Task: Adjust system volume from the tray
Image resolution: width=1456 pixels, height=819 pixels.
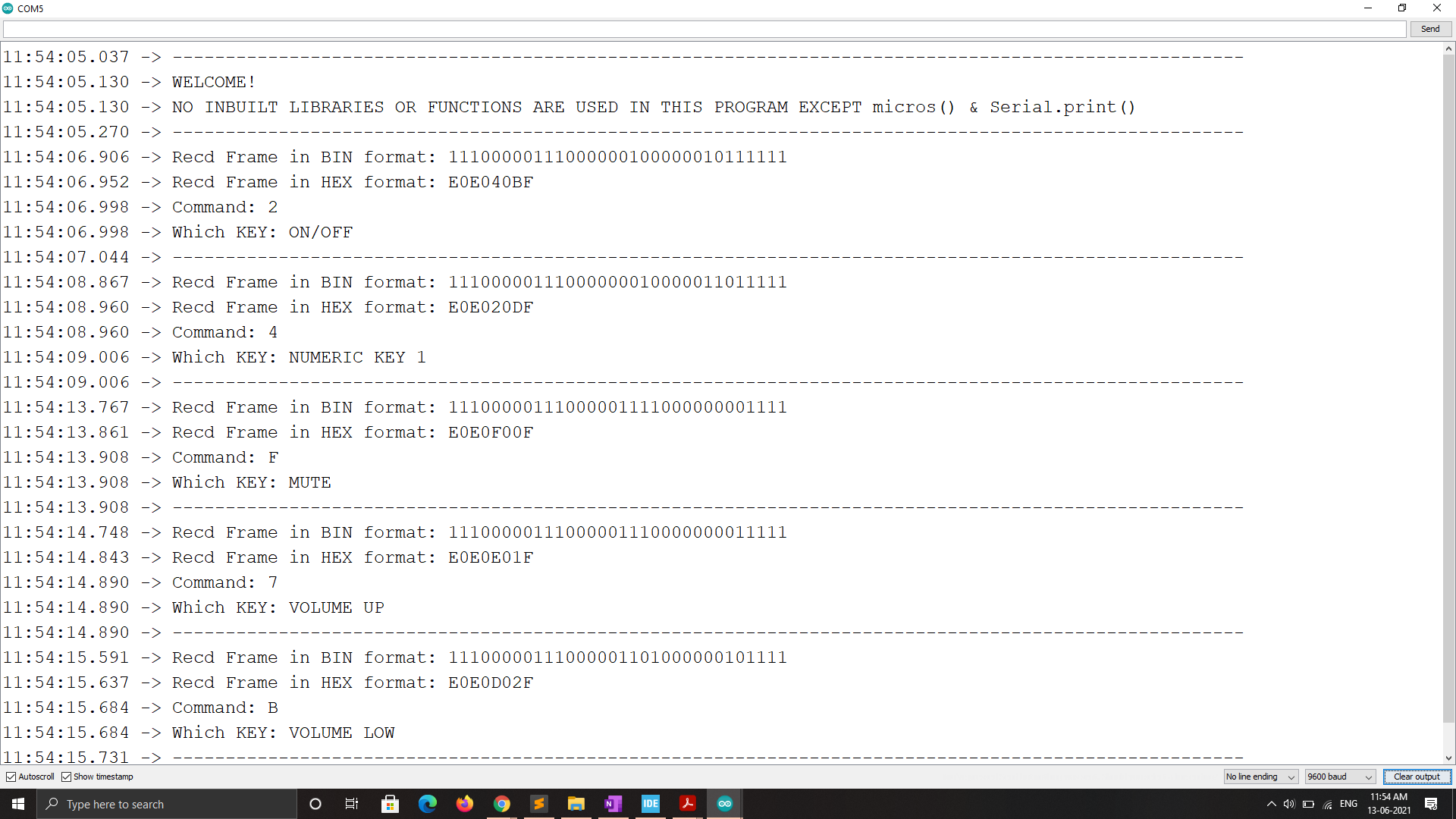Action: [x=1290, y=805]
